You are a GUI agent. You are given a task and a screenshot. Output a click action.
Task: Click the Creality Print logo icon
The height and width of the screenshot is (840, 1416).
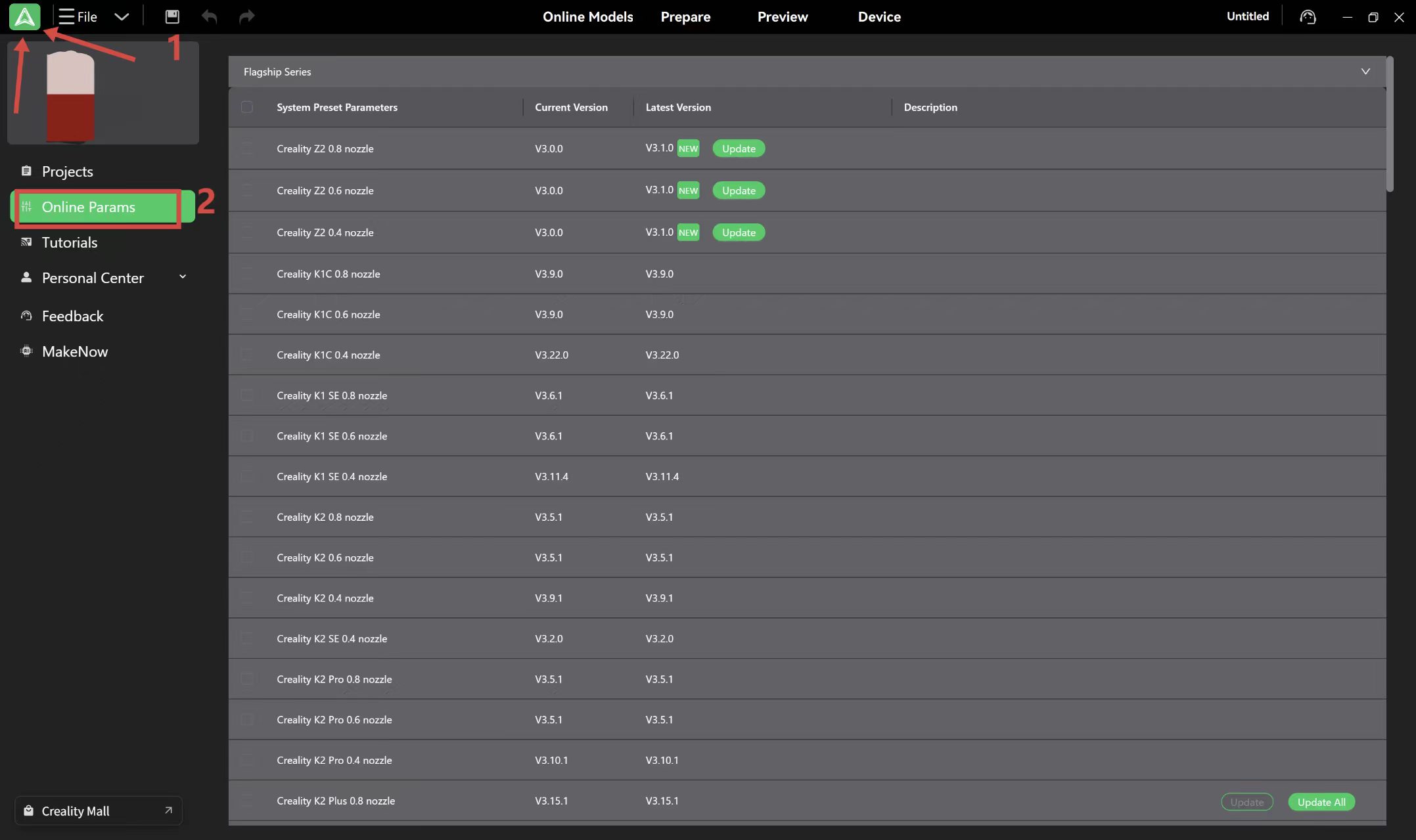pos(24,16)
